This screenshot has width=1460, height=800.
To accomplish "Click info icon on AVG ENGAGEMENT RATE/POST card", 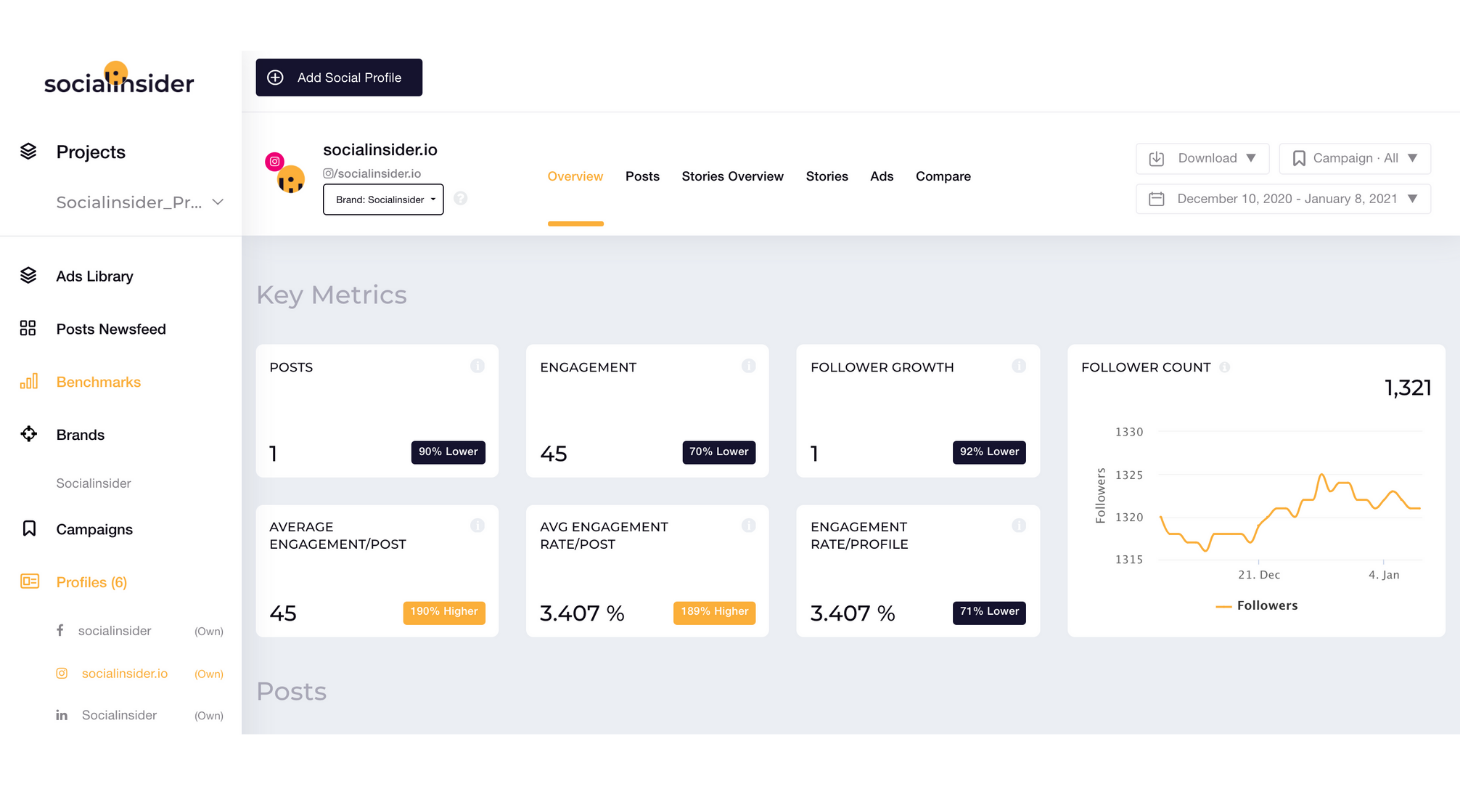I will pyautogui.click(x=748, y=525).
